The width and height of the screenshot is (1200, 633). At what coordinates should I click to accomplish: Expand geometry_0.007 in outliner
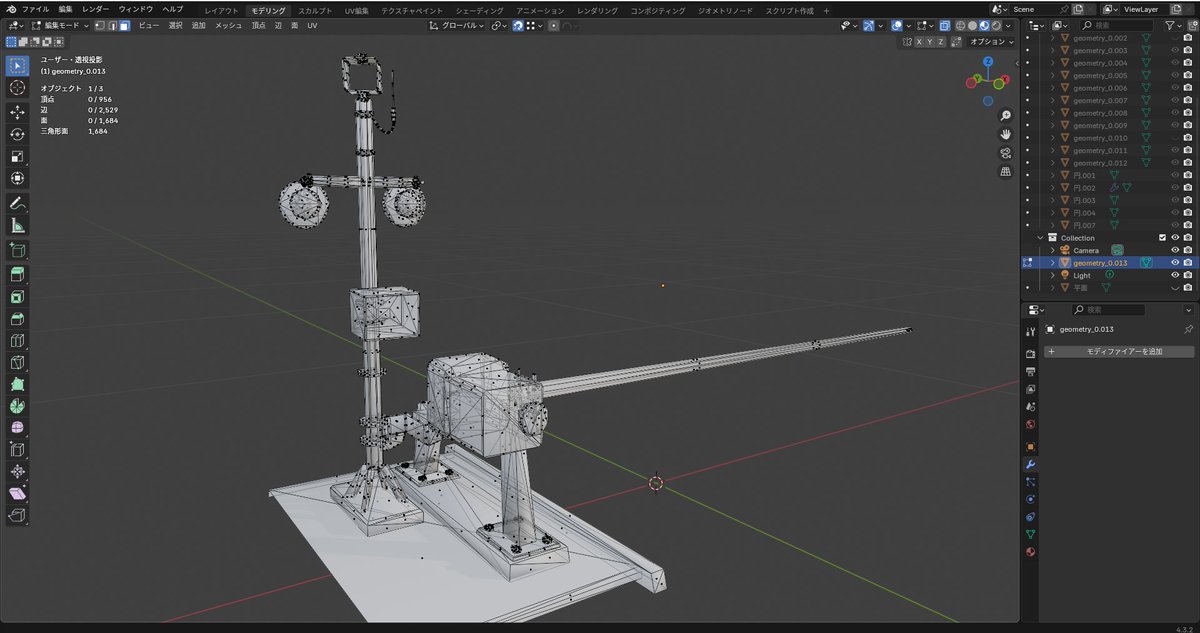coord(1052,100)
